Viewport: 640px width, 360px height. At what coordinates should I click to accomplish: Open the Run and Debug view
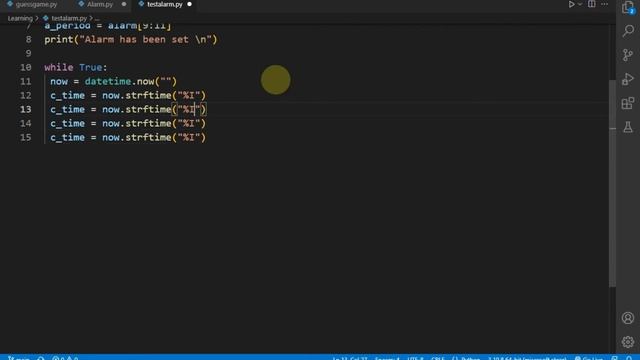(x=628, y=79)
